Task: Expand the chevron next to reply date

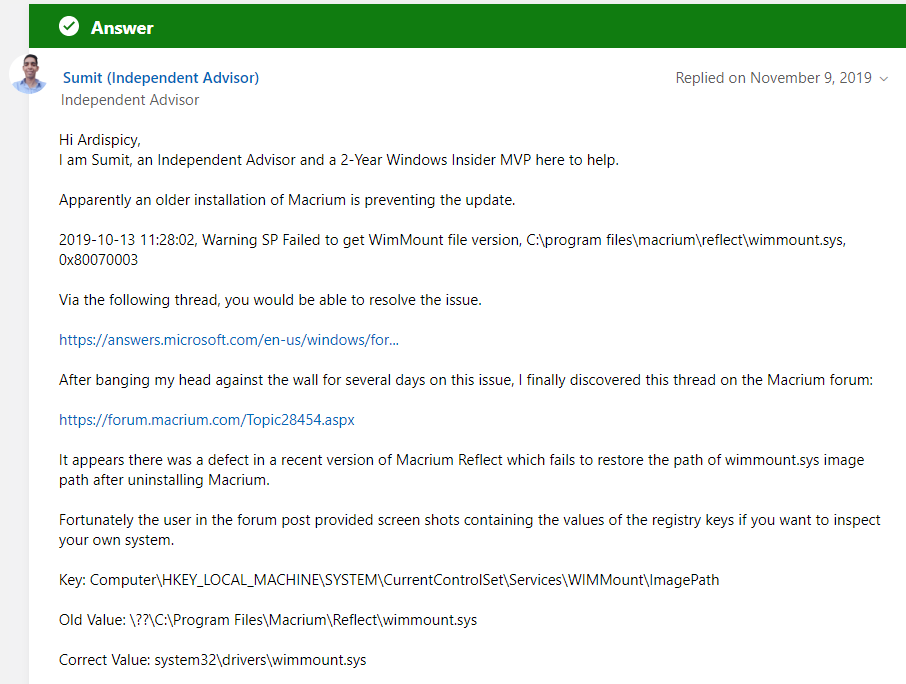Action: pyautogui.click(x=883, y=79)
